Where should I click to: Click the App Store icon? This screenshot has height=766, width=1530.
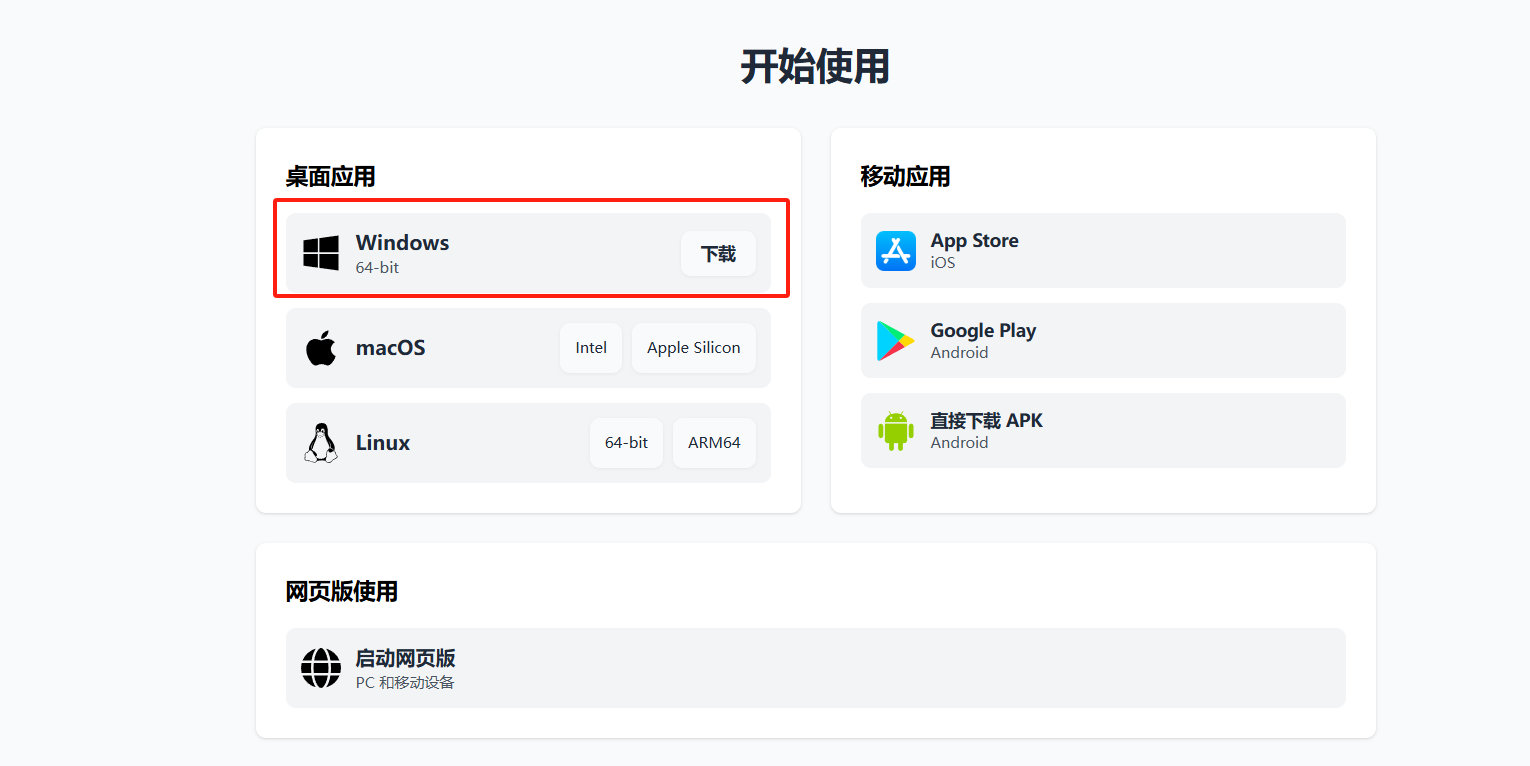tap(896, 251)
